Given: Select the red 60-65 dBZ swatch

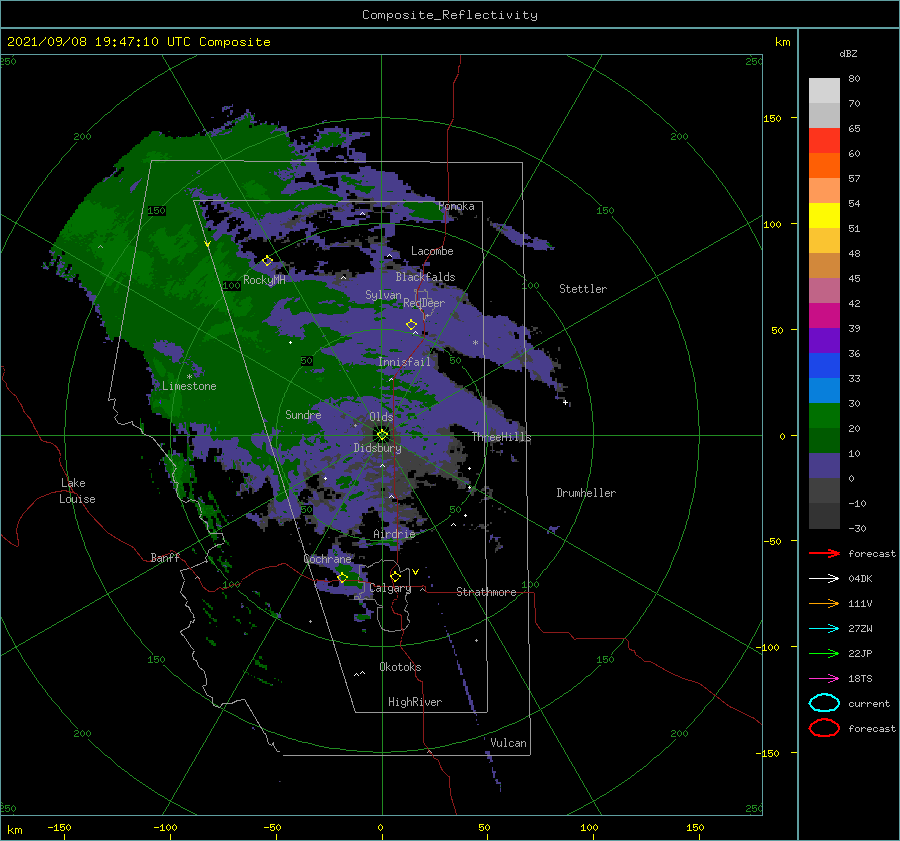Looking at the screenshot, I should pyautogui.click(x=824, y=141).
